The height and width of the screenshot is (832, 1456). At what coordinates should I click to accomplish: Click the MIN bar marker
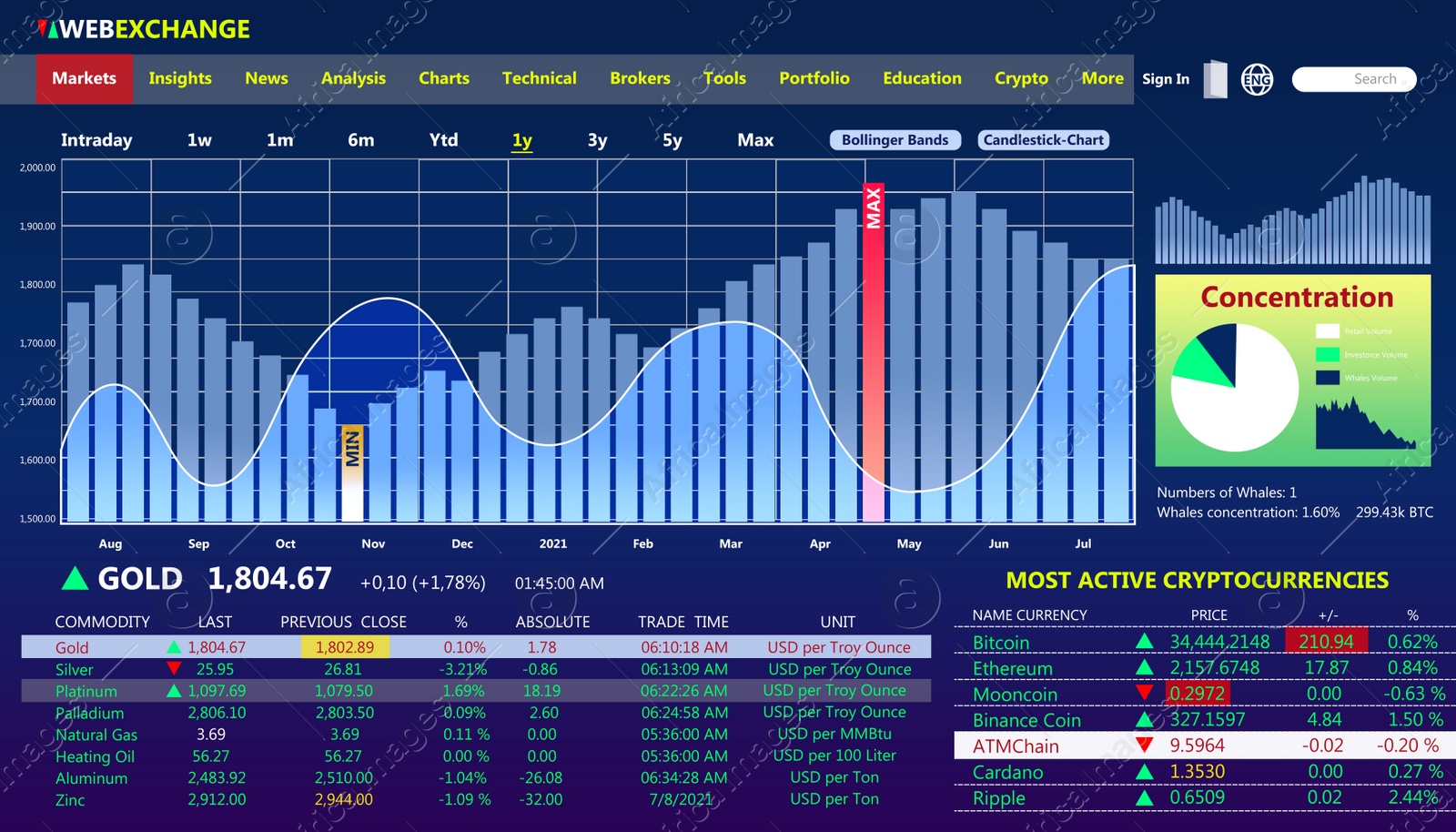click(x=352, y=473)
